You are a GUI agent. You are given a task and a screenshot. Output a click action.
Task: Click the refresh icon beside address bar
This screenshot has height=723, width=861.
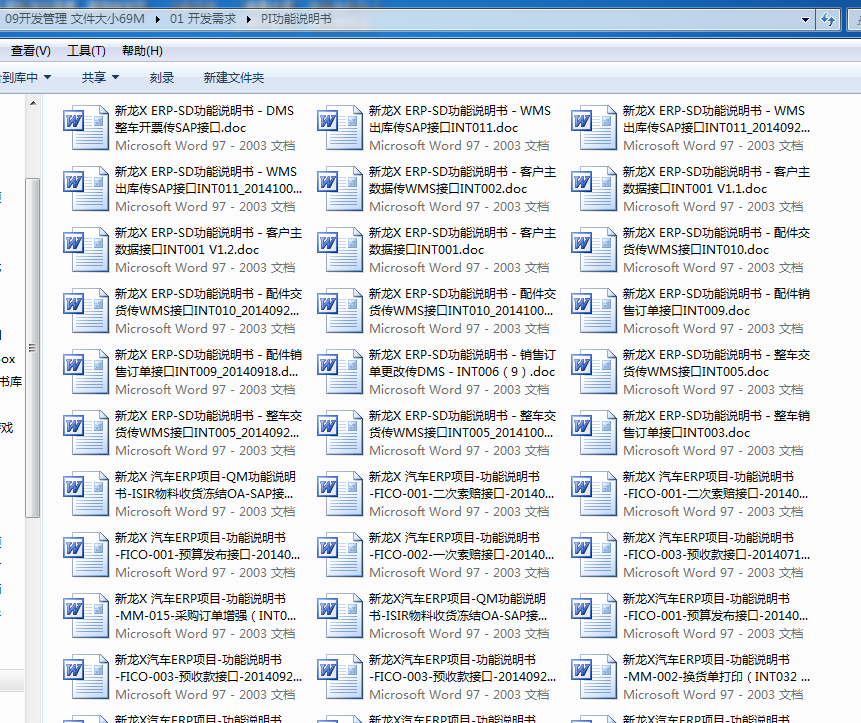point(828,20)
